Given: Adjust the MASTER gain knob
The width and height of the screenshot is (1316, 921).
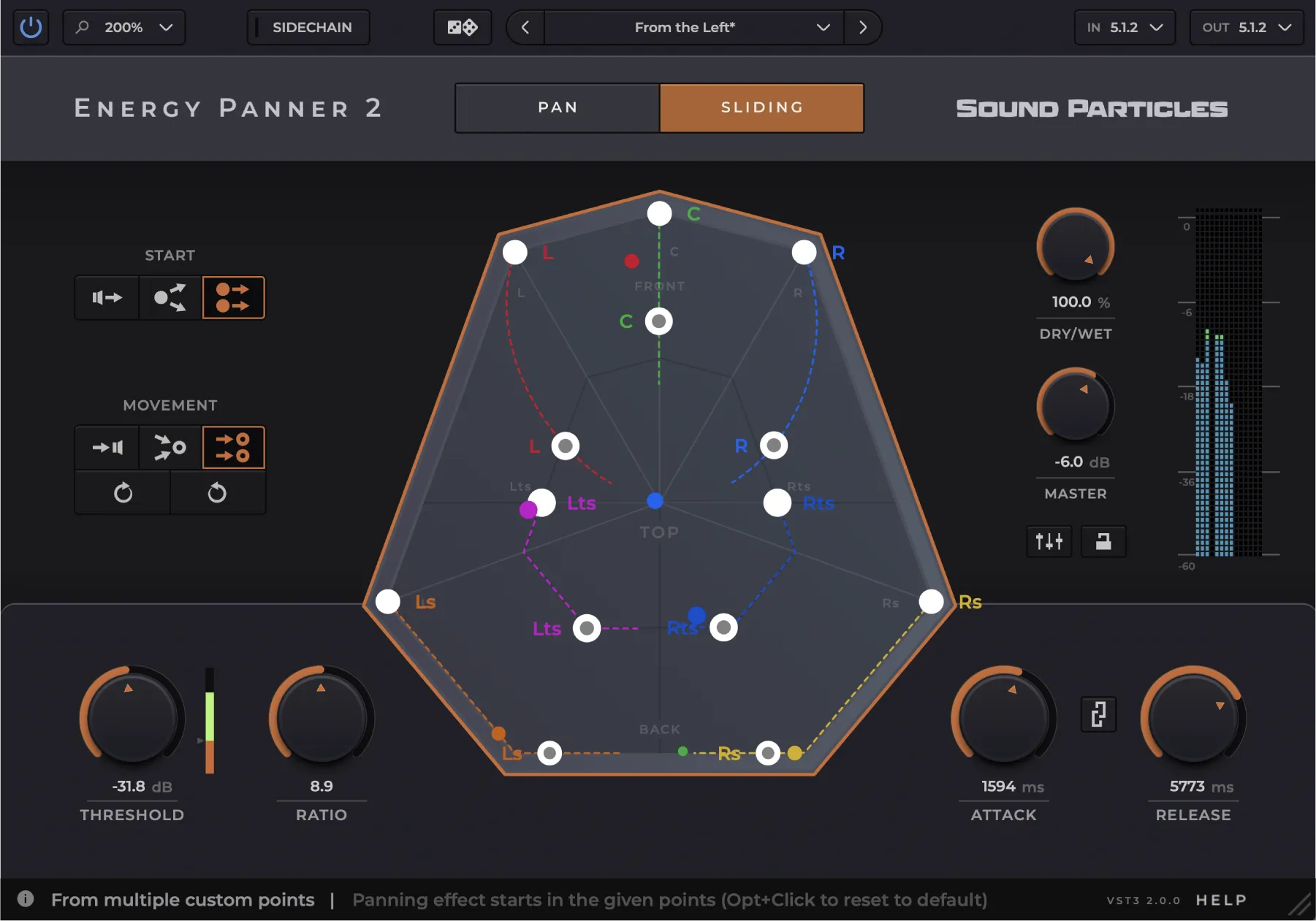Looking at the screenshot, I should (1075, 405).
